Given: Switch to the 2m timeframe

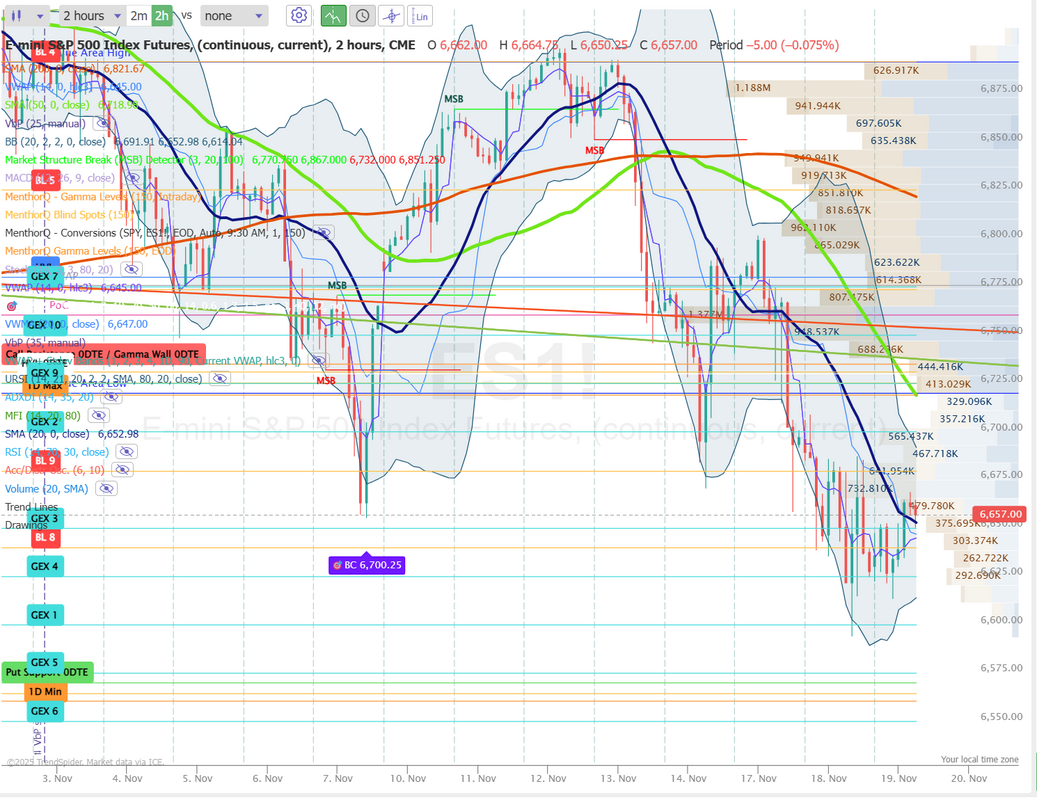Looking at the screenshot, I should pos(138,16).
